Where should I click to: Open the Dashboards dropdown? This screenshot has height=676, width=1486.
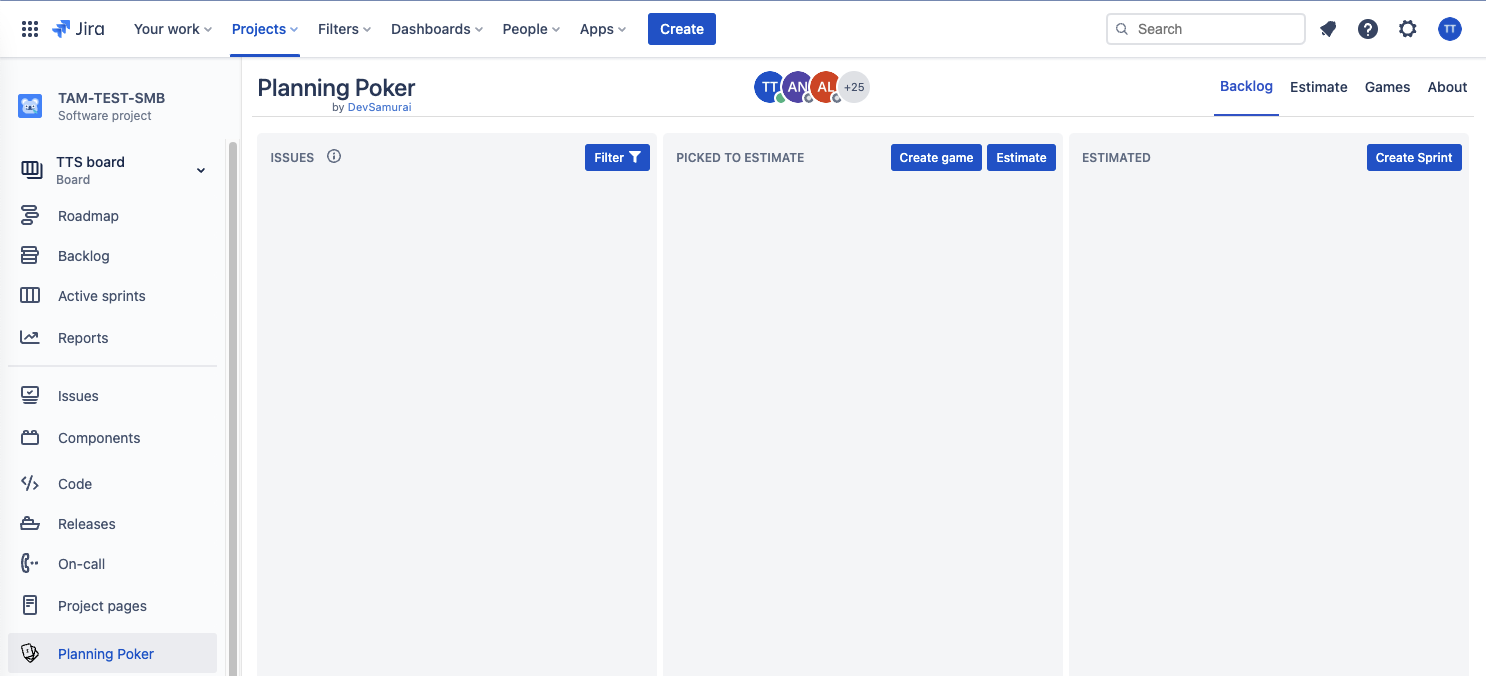pos(436,29)
